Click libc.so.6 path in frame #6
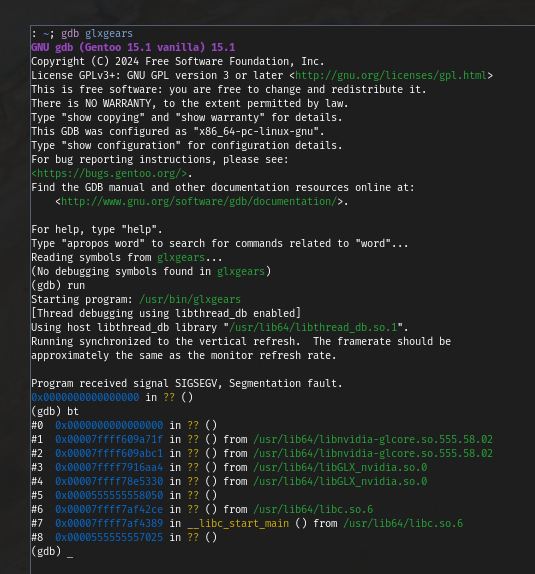Screen dimensions: 535x574 coord(313,509)
